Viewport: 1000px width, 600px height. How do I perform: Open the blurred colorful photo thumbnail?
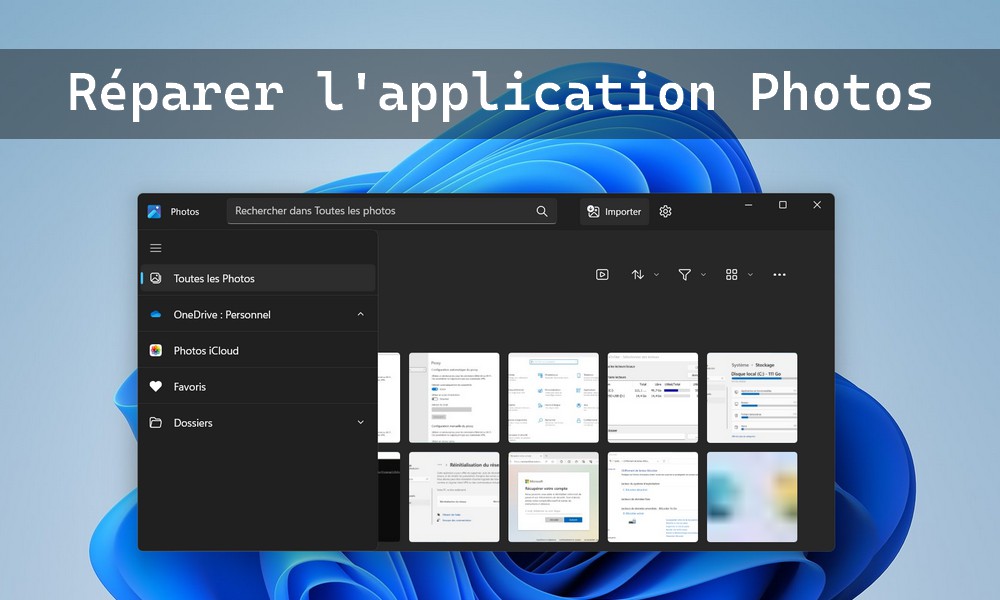(x=752, y=497)
